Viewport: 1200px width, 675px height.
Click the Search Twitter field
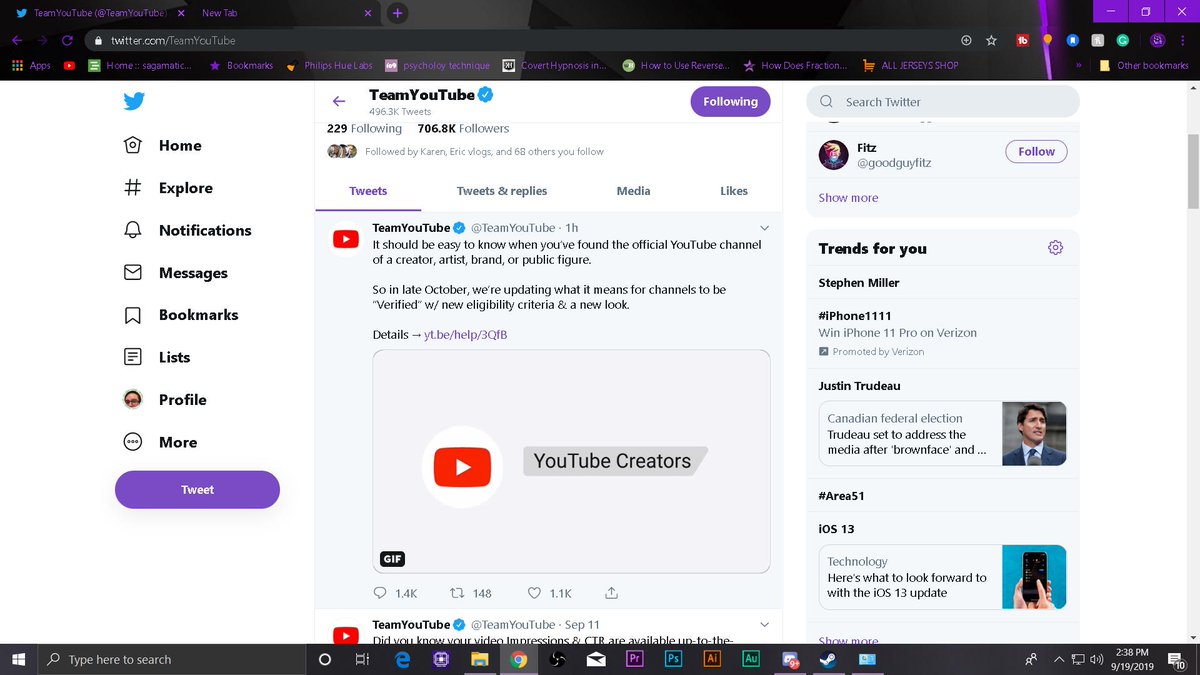click(x=943, y=101)
